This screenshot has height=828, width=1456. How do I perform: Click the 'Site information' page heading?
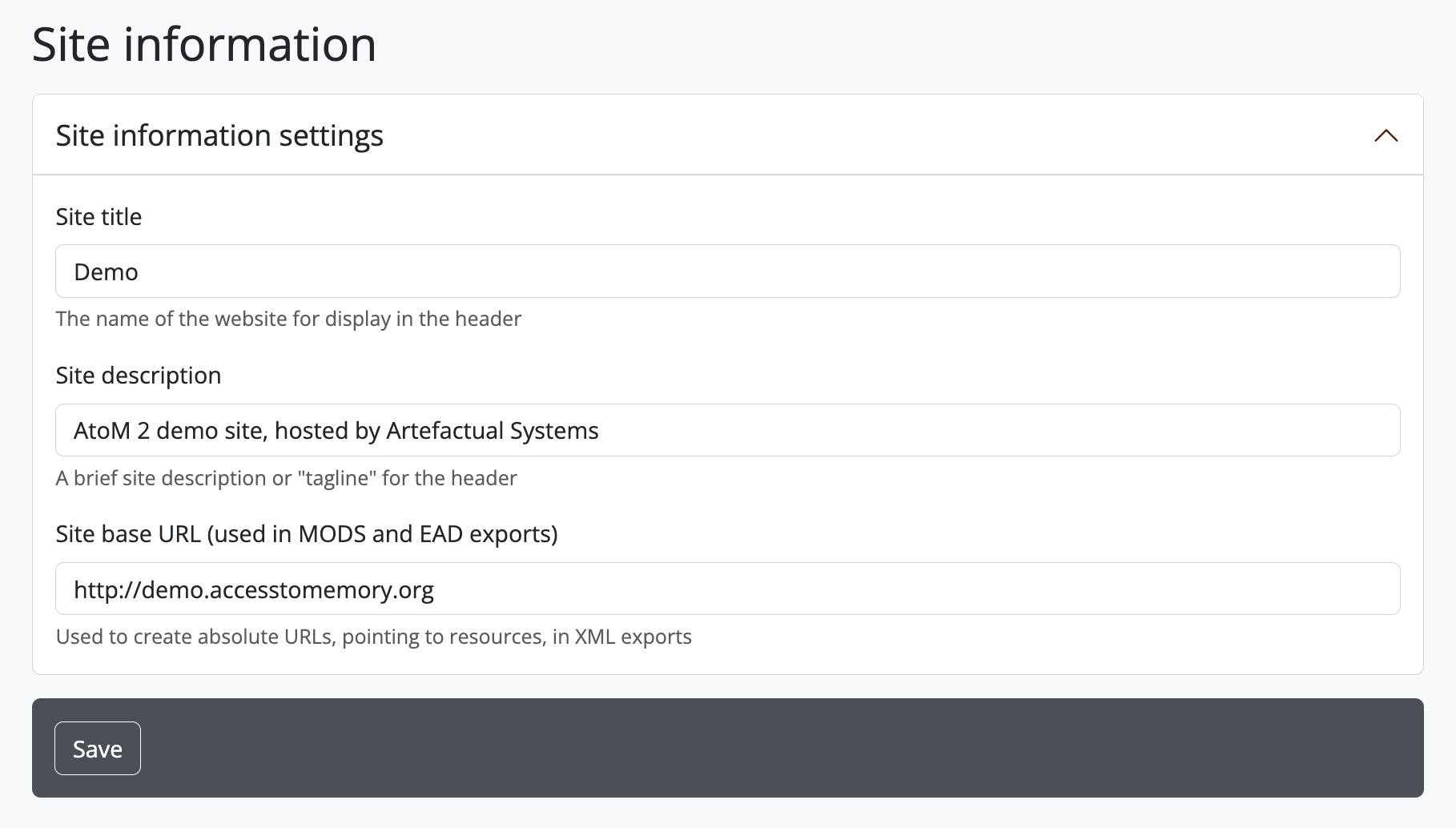point(204,44)
